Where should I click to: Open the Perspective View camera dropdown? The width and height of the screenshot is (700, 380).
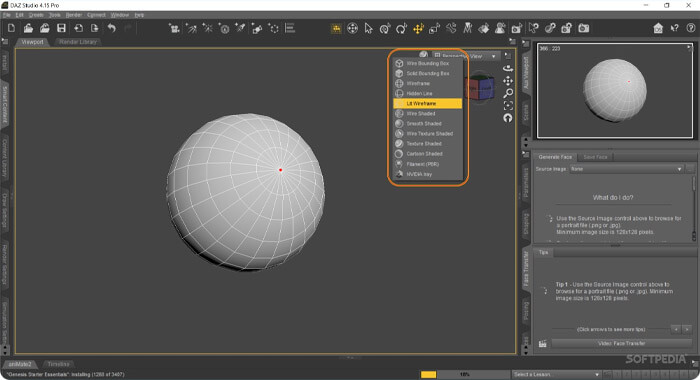pos(465,56)
